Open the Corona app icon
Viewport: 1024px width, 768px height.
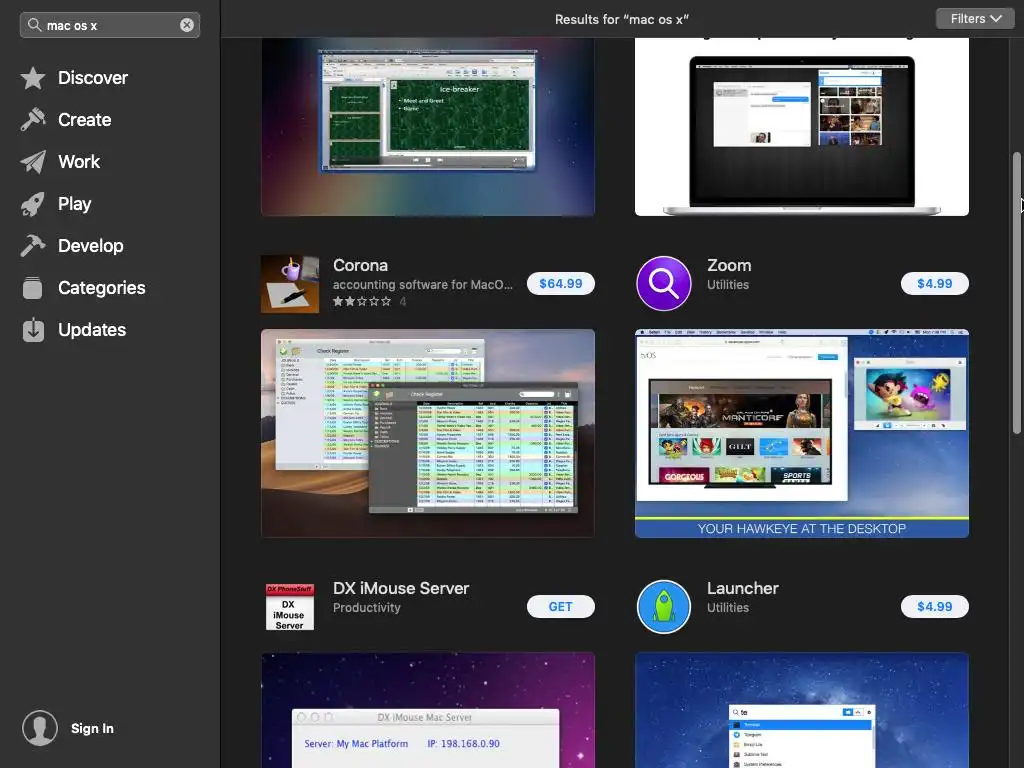point(290,284)
